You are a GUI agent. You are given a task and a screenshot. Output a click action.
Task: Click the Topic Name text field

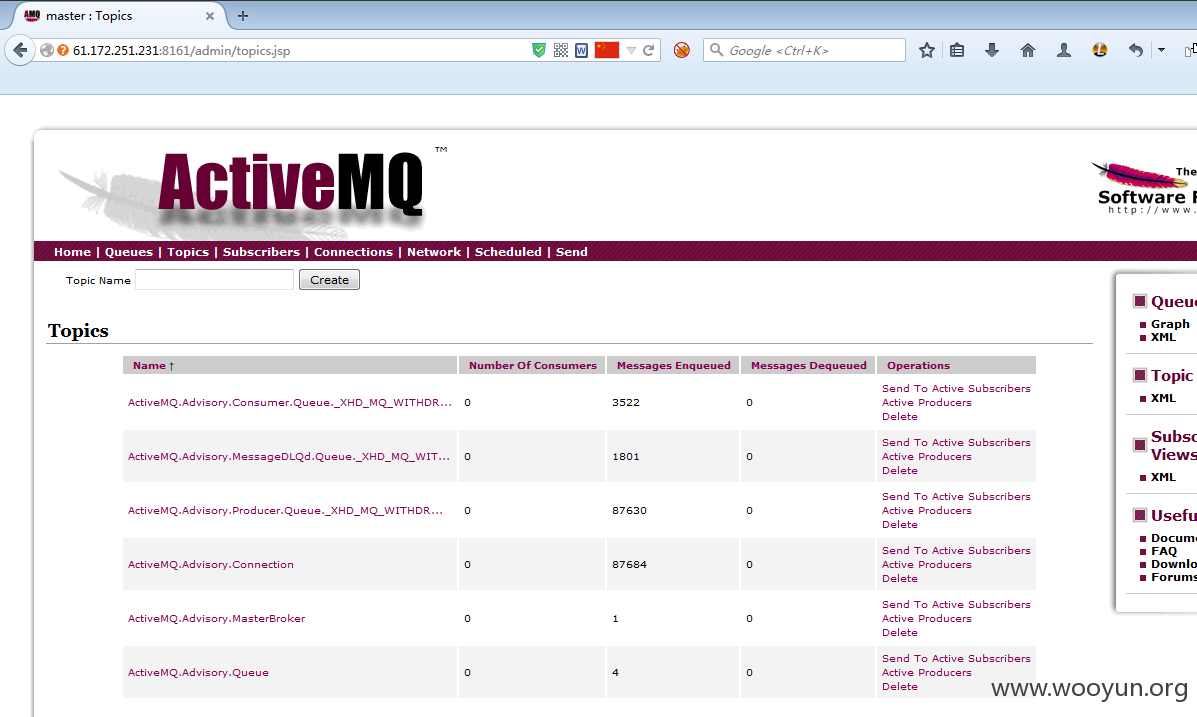coord(215,280)
